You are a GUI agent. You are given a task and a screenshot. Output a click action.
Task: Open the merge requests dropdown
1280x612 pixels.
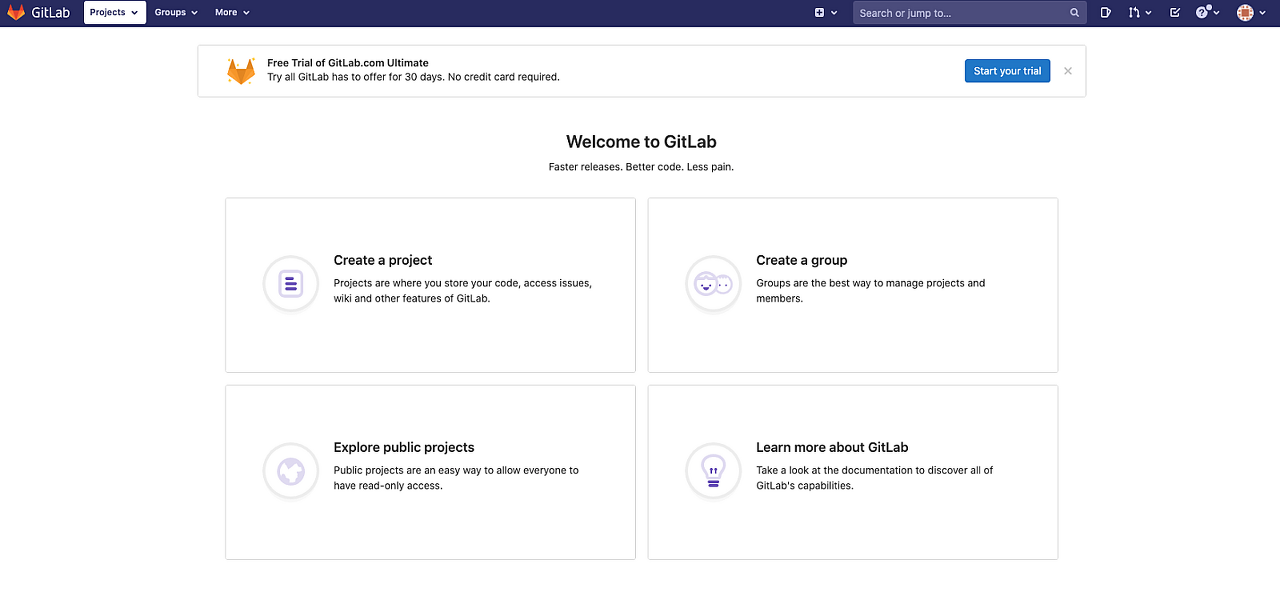click(x=1140, y=13)
